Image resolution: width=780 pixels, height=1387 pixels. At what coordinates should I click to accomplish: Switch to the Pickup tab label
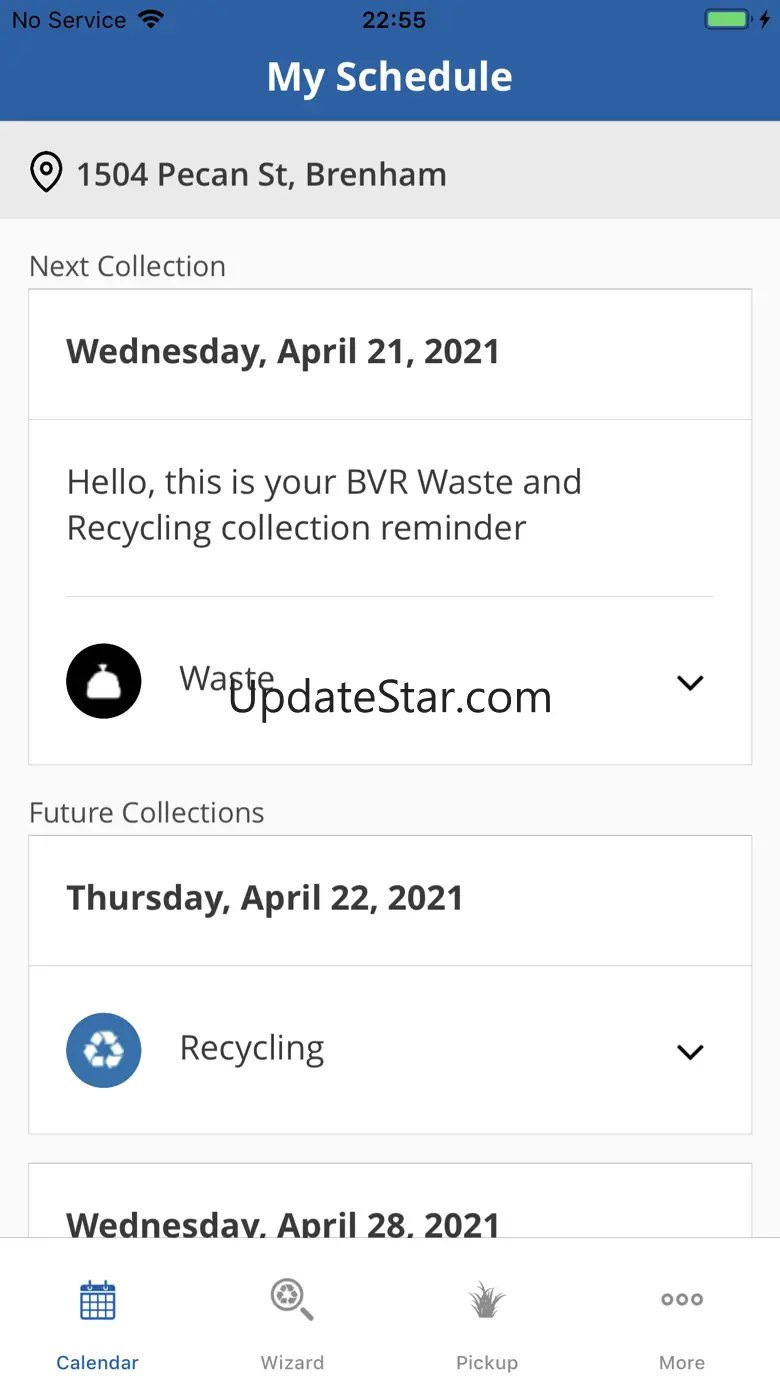[x=487, y=1362]
